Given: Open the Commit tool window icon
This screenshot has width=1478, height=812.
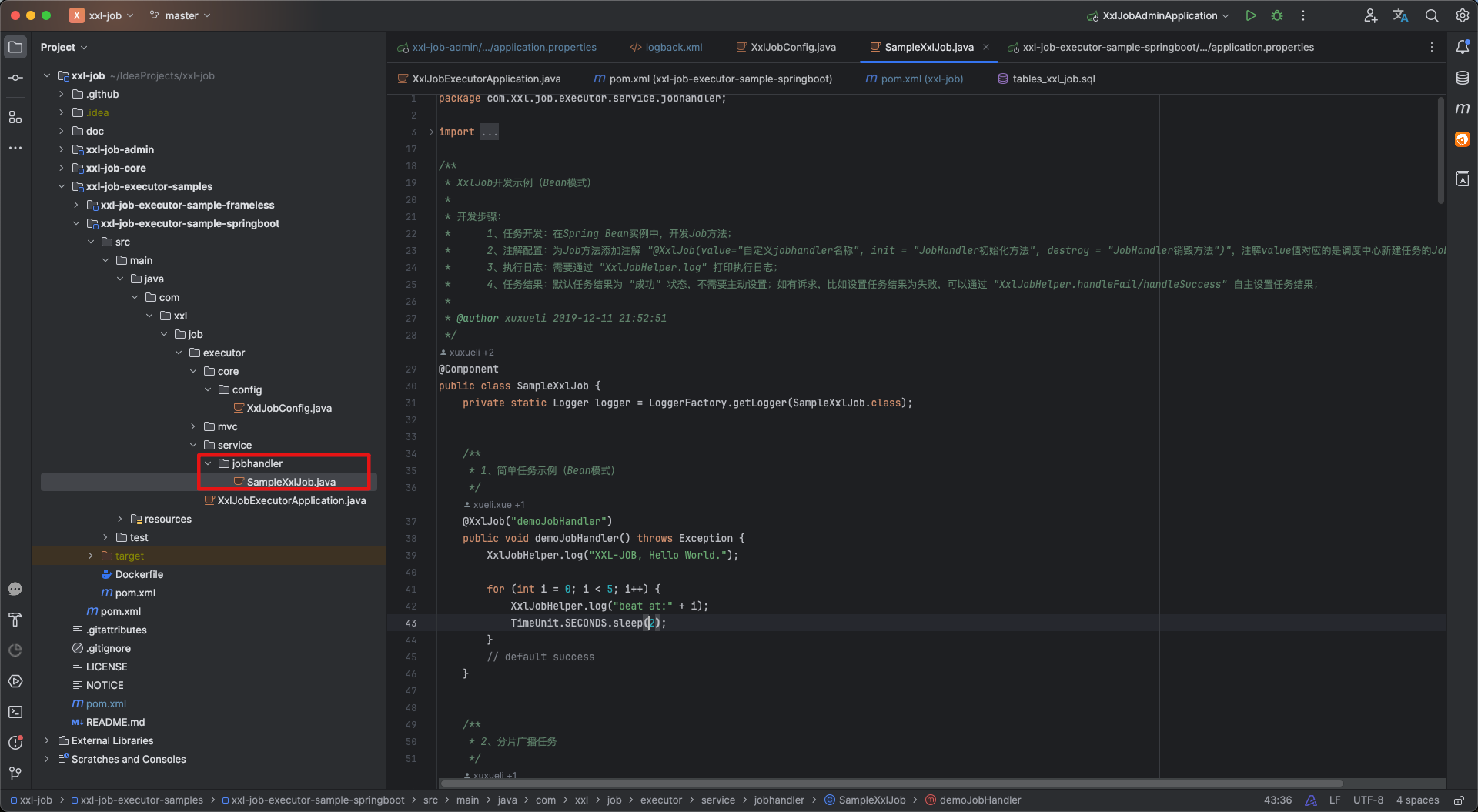Looking at the screenshot, I should [x=15, y=78].
